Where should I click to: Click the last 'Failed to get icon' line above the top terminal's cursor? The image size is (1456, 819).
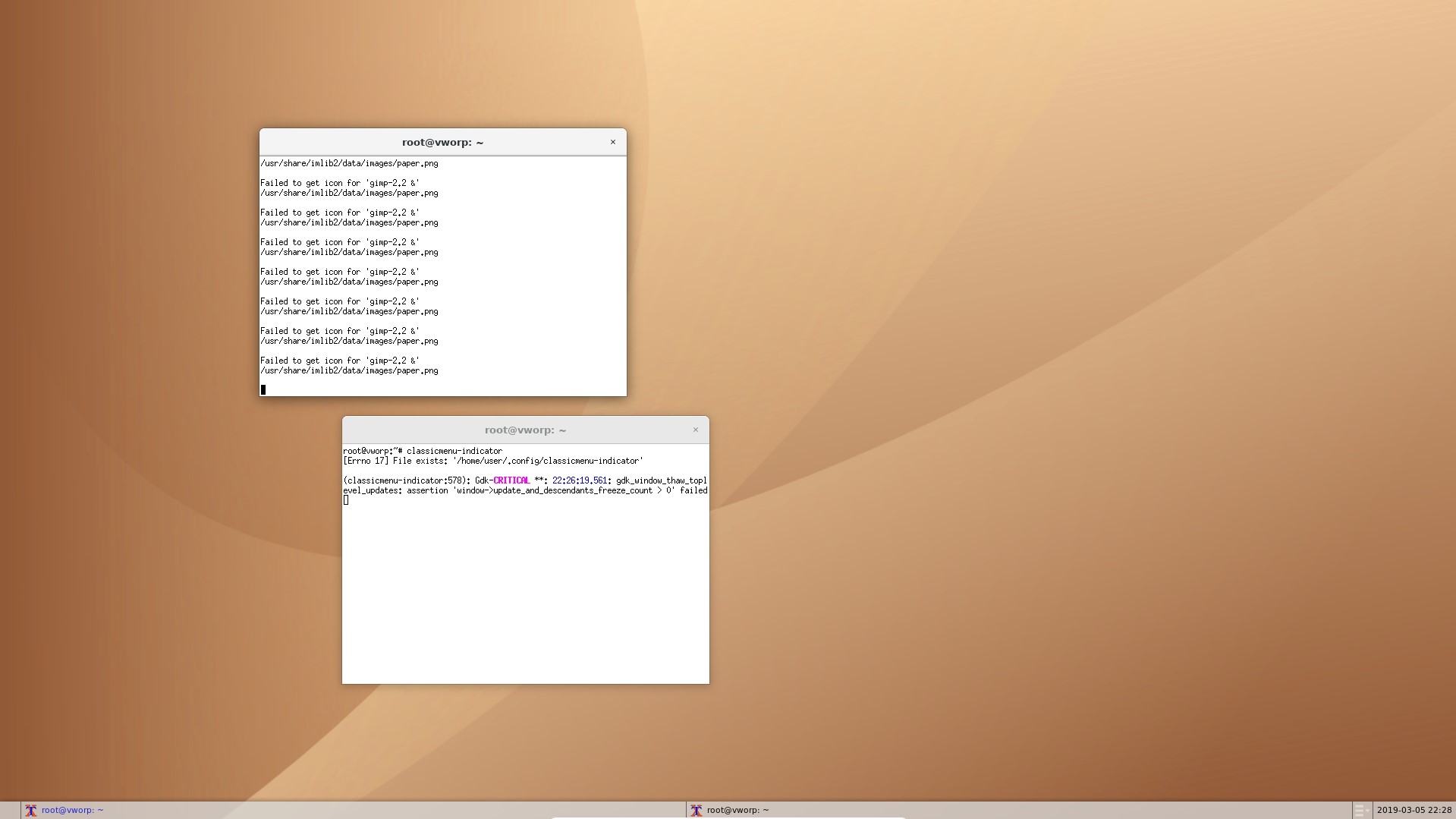tap(339, 361)
